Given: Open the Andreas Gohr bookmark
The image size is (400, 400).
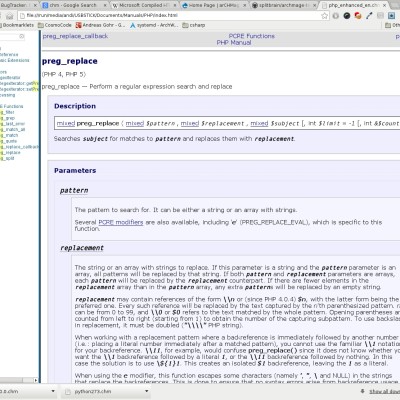Looking at the screenshot, I should click(x=100, y=25).
